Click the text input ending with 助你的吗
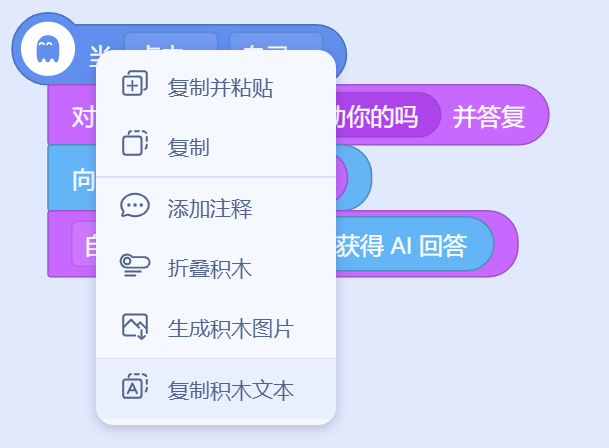The width and height of the screenshot is (609, 448). click(387, 115)
